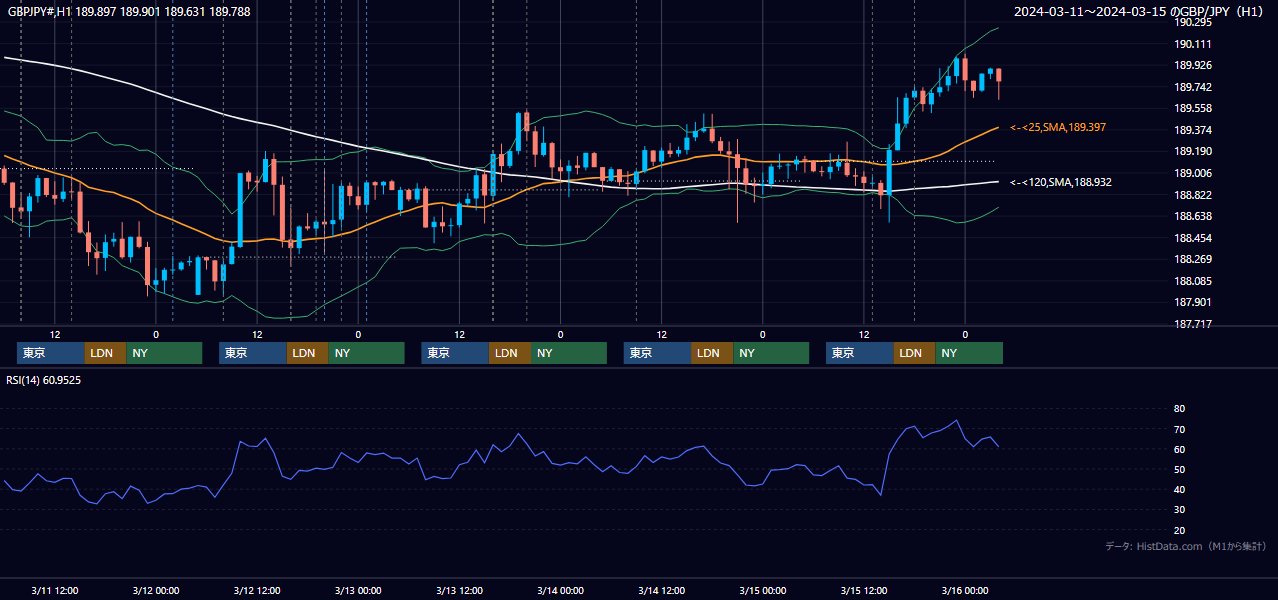The width and height of the screenshot is (1278, 600).
Task: Click the RSI scale value 60
Action: click(x=1179, y=449)
